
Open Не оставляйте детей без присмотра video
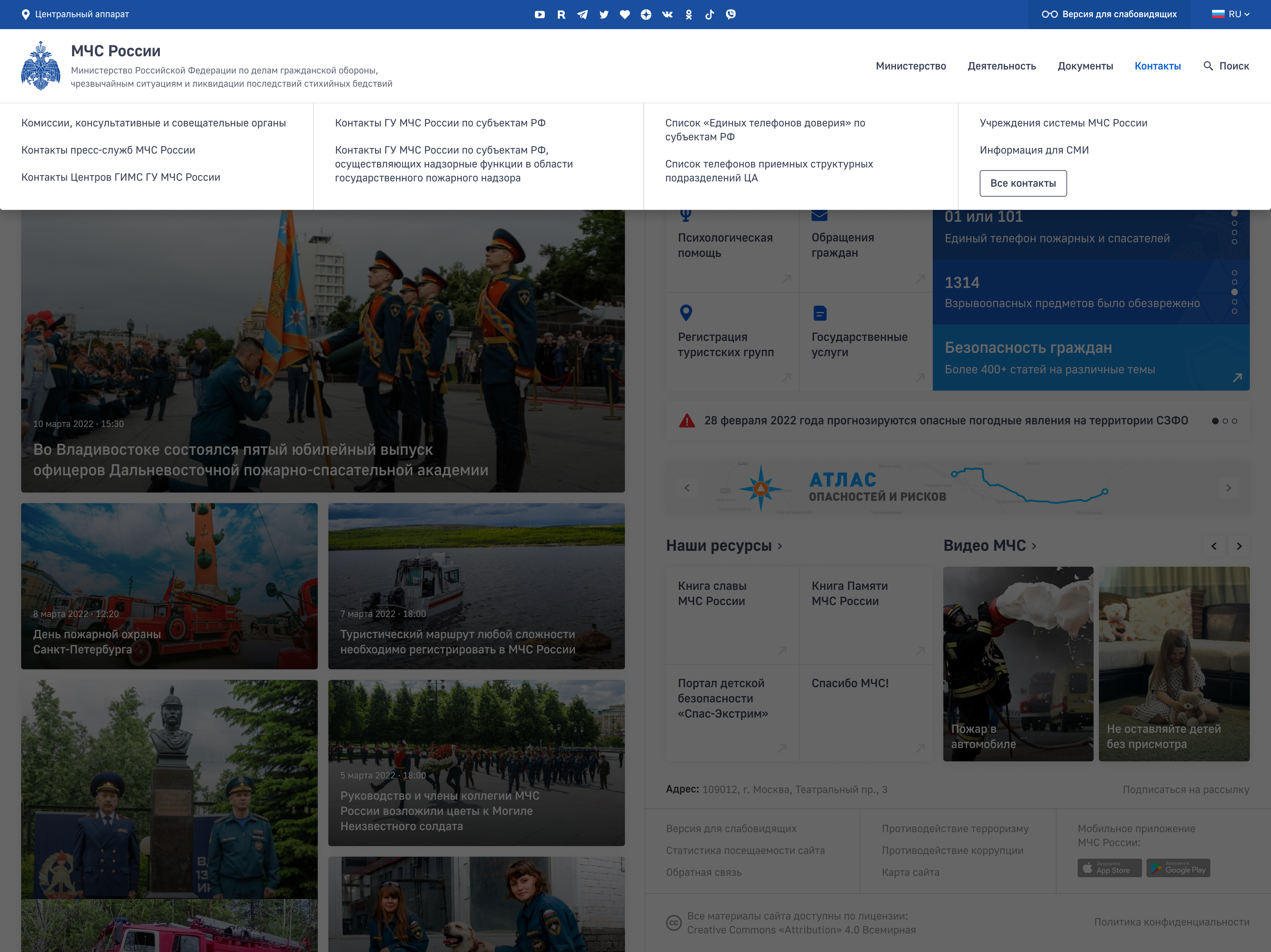click(x=1174, y=664)
